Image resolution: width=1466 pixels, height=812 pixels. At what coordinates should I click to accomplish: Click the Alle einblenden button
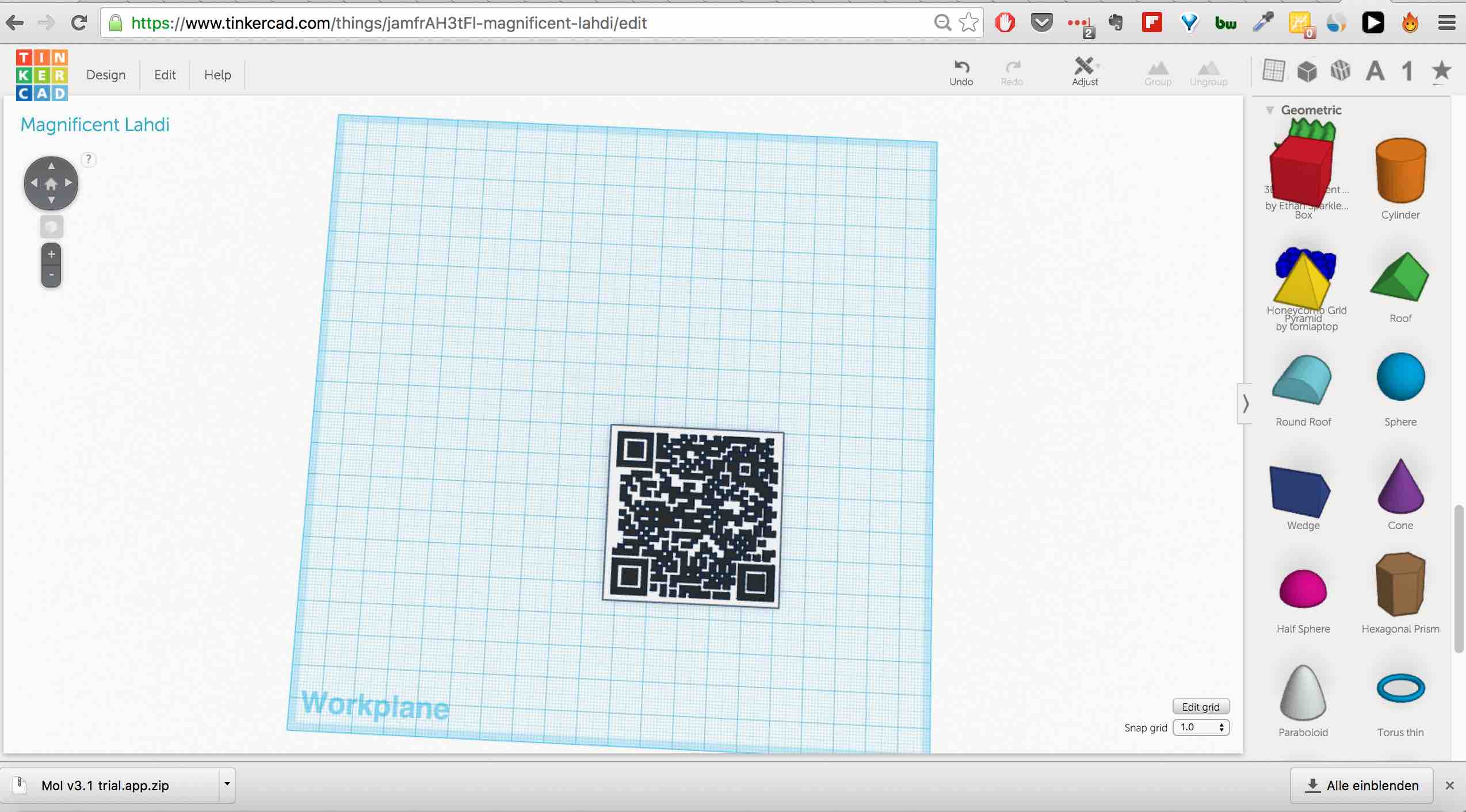(x=1361, y=786)
